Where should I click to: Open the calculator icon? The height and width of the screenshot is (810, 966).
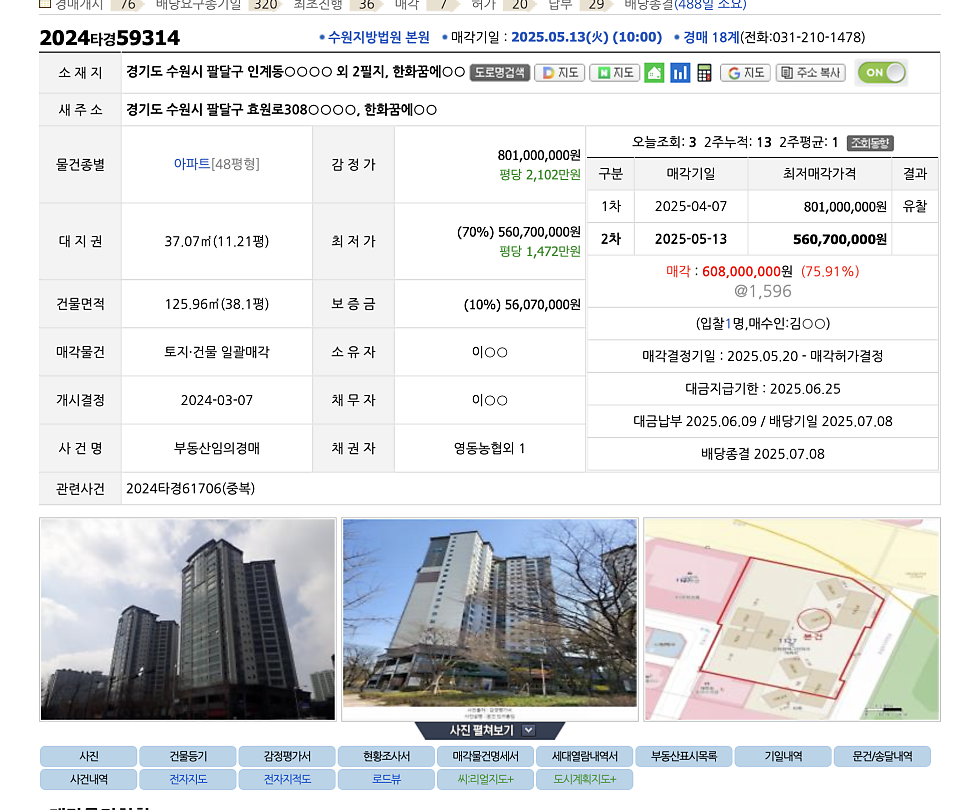(x=704, y=73)
